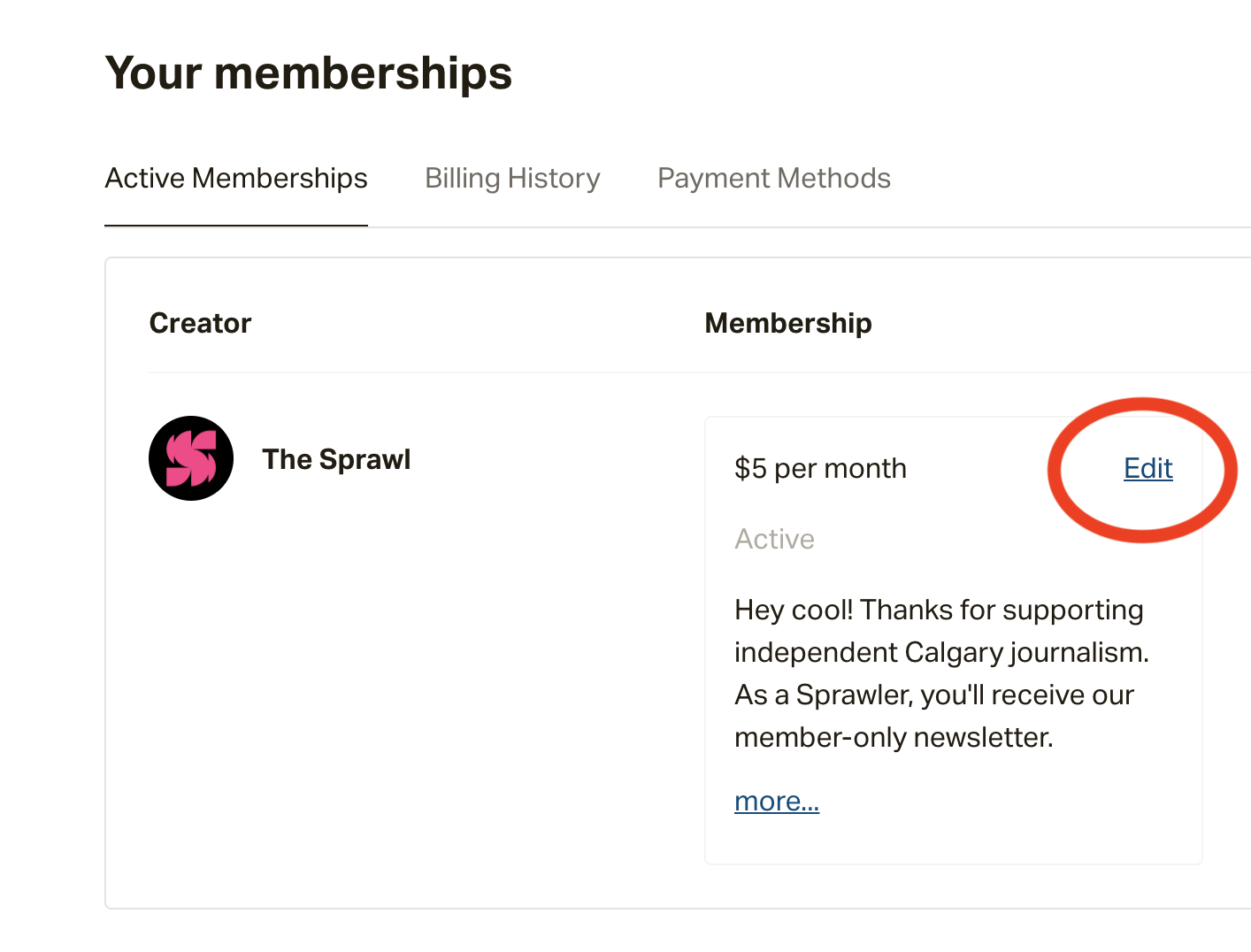Click the divider line under the Creator header

click(700, 372)
